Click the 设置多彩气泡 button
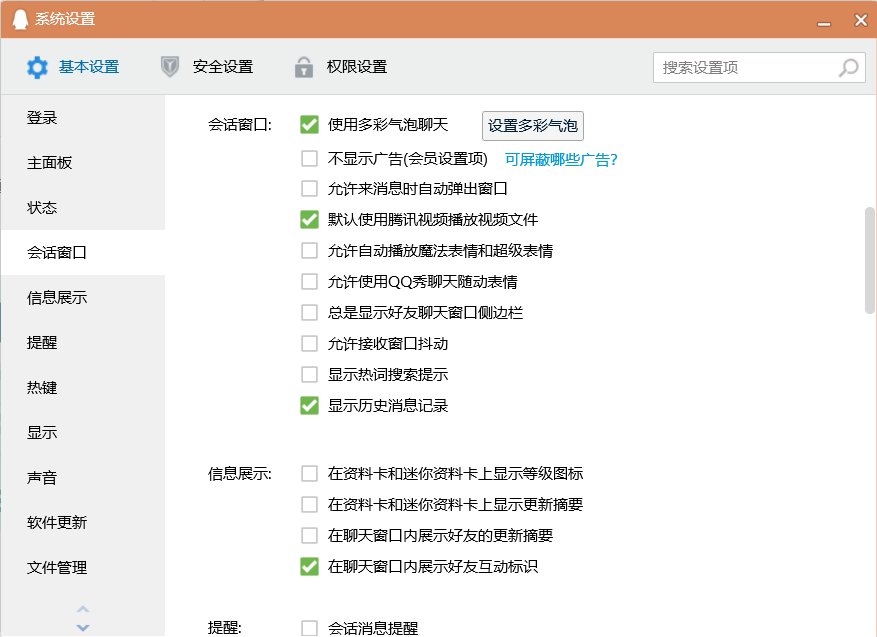Image resolution: width=877 pixels, height=637 pixels. 533,124
